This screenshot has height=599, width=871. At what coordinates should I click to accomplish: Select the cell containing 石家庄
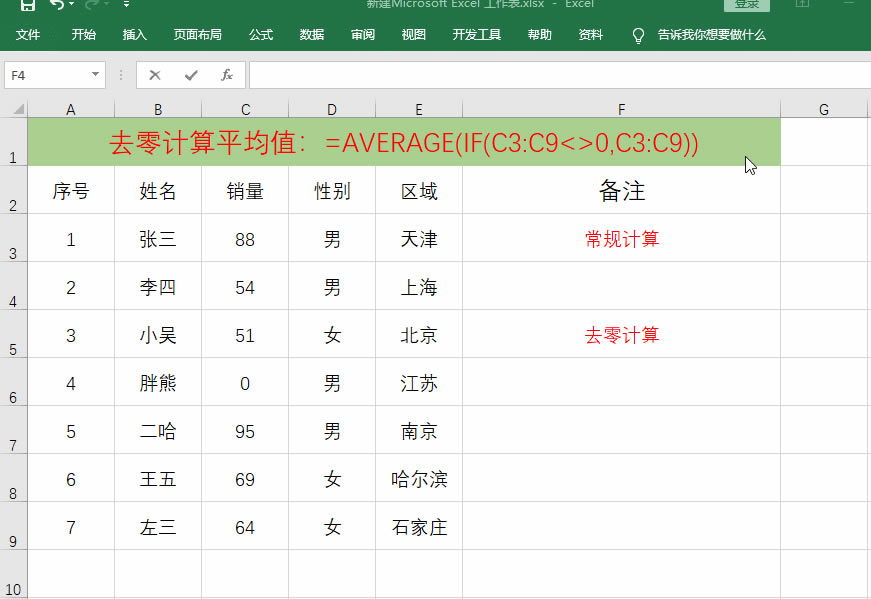[419, 526]
